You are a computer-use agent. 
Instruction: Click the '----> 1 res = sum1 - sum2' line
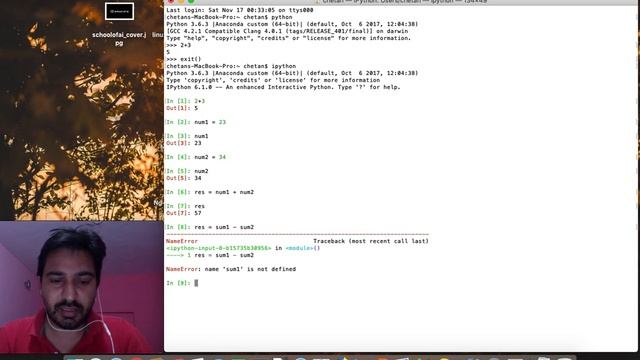[x=210, y=255]
